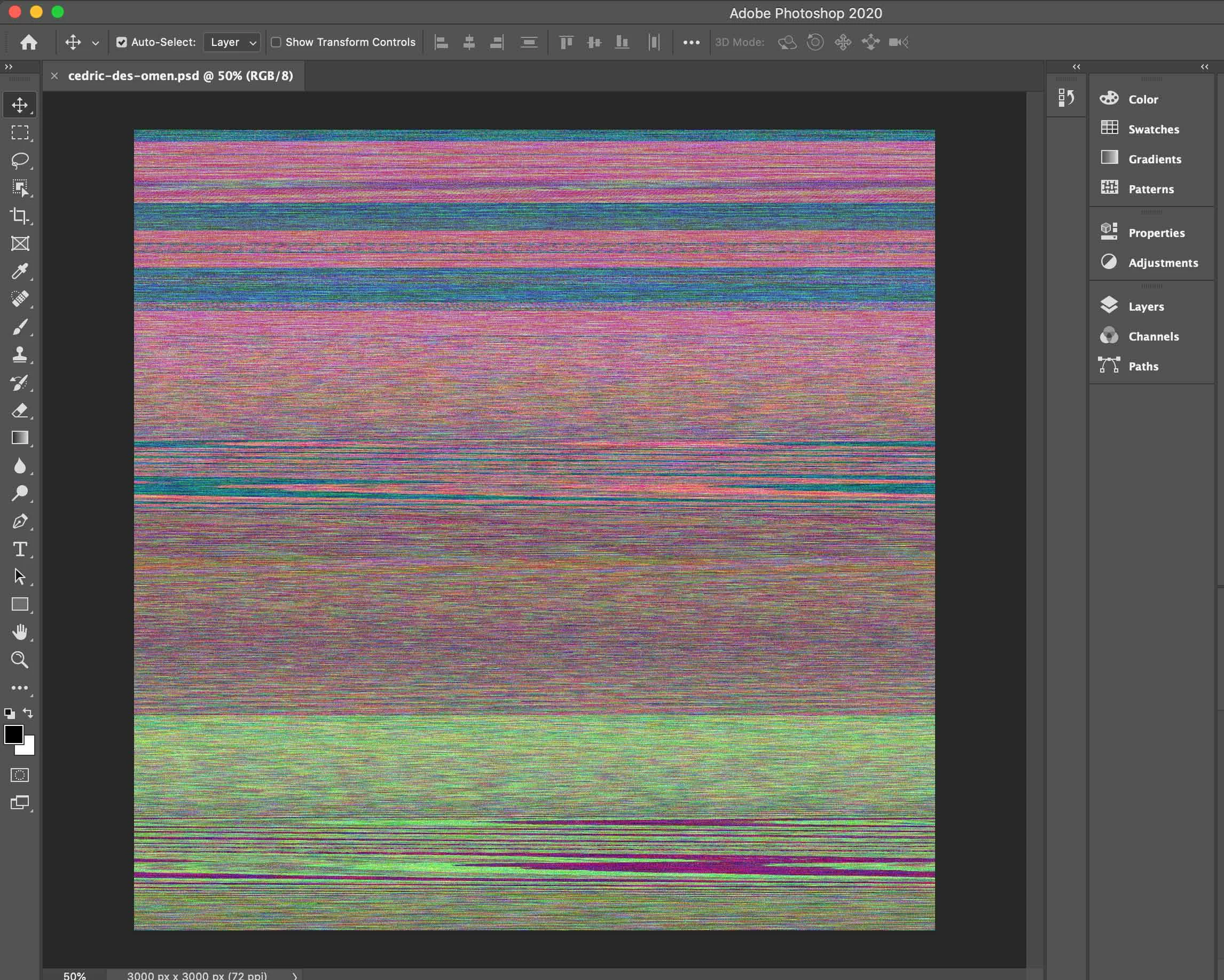This screenshot has width=1224, height=980.
Task: Expand the status bar info arrow
Action: coord(295,975)
